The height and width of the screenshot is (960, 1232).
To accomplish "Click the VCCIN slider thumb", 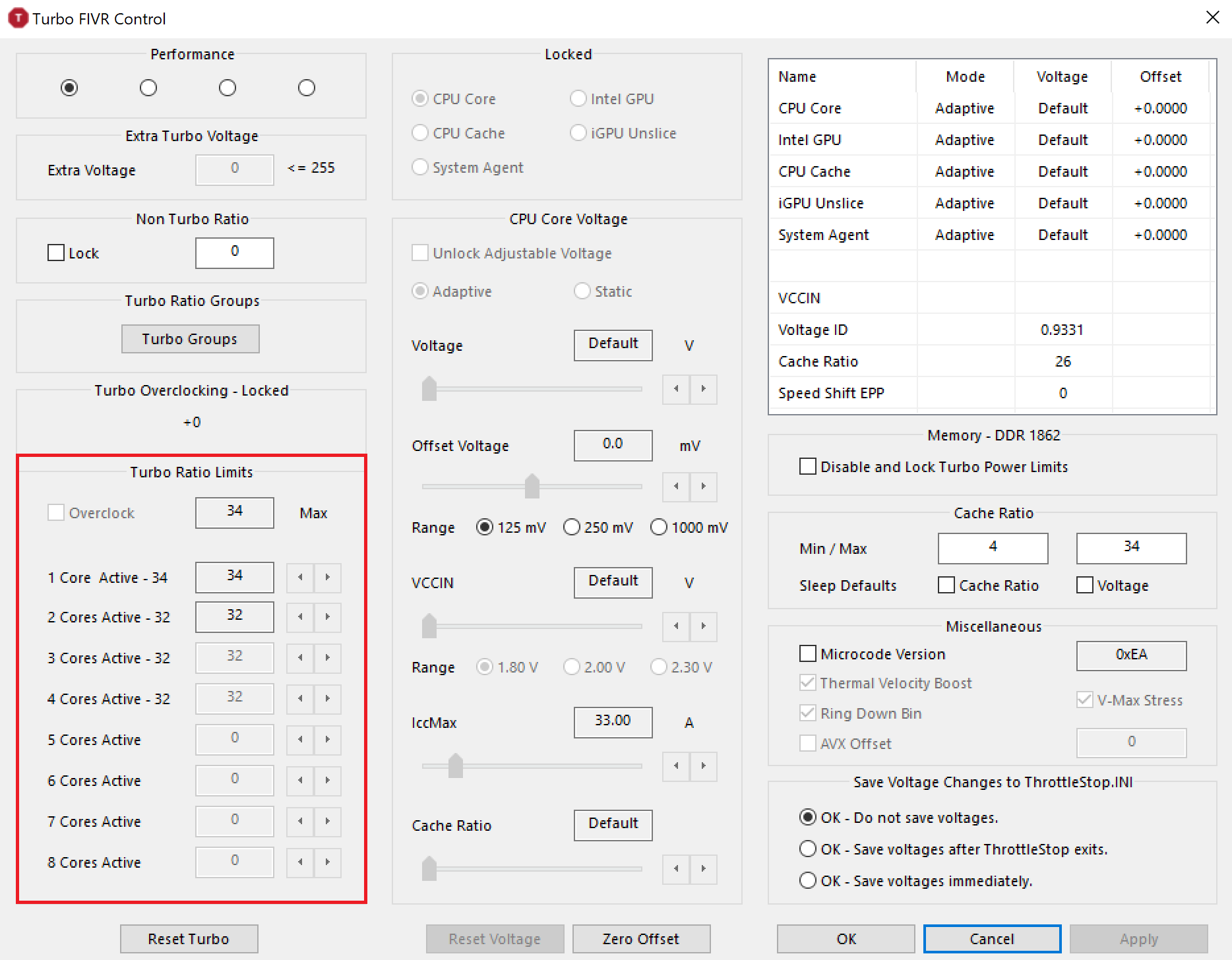I will 429,626.
